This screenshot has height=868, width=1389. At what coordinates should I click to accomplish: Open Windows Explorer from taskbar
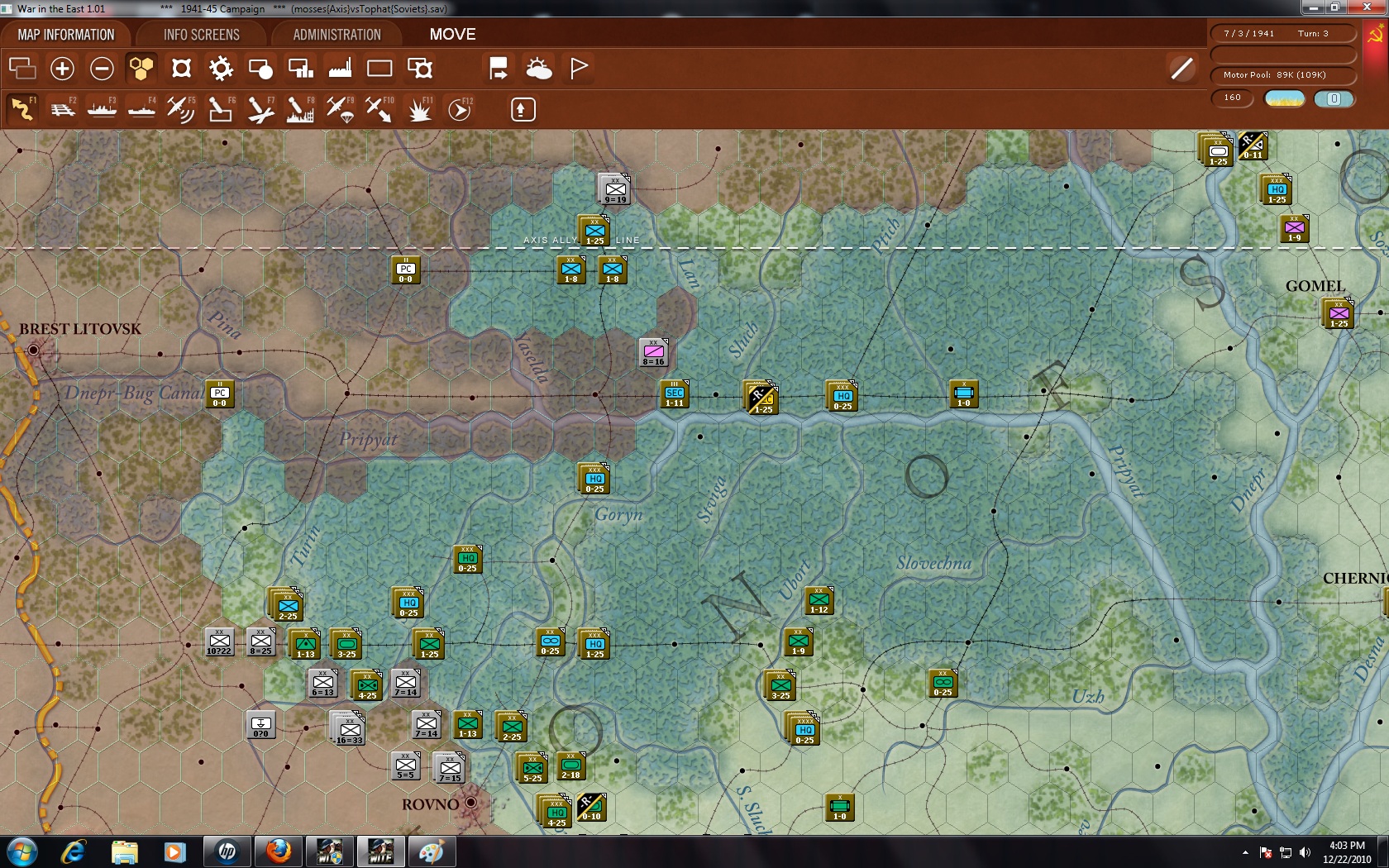125,851
